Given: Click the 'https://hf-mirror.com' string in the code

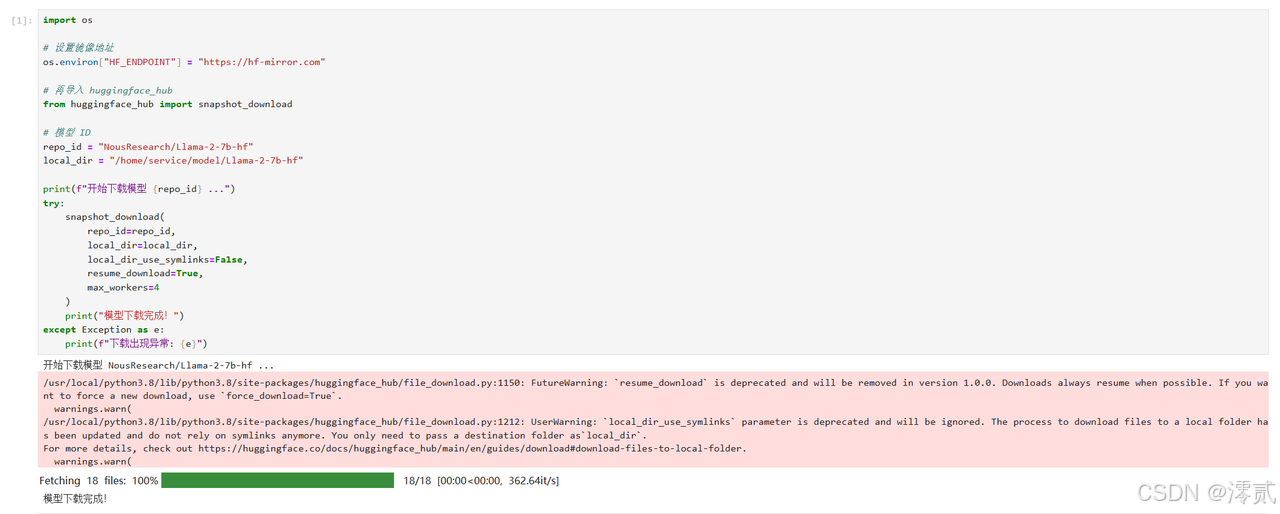Looking at the screenshot, I should coord(262,62).
